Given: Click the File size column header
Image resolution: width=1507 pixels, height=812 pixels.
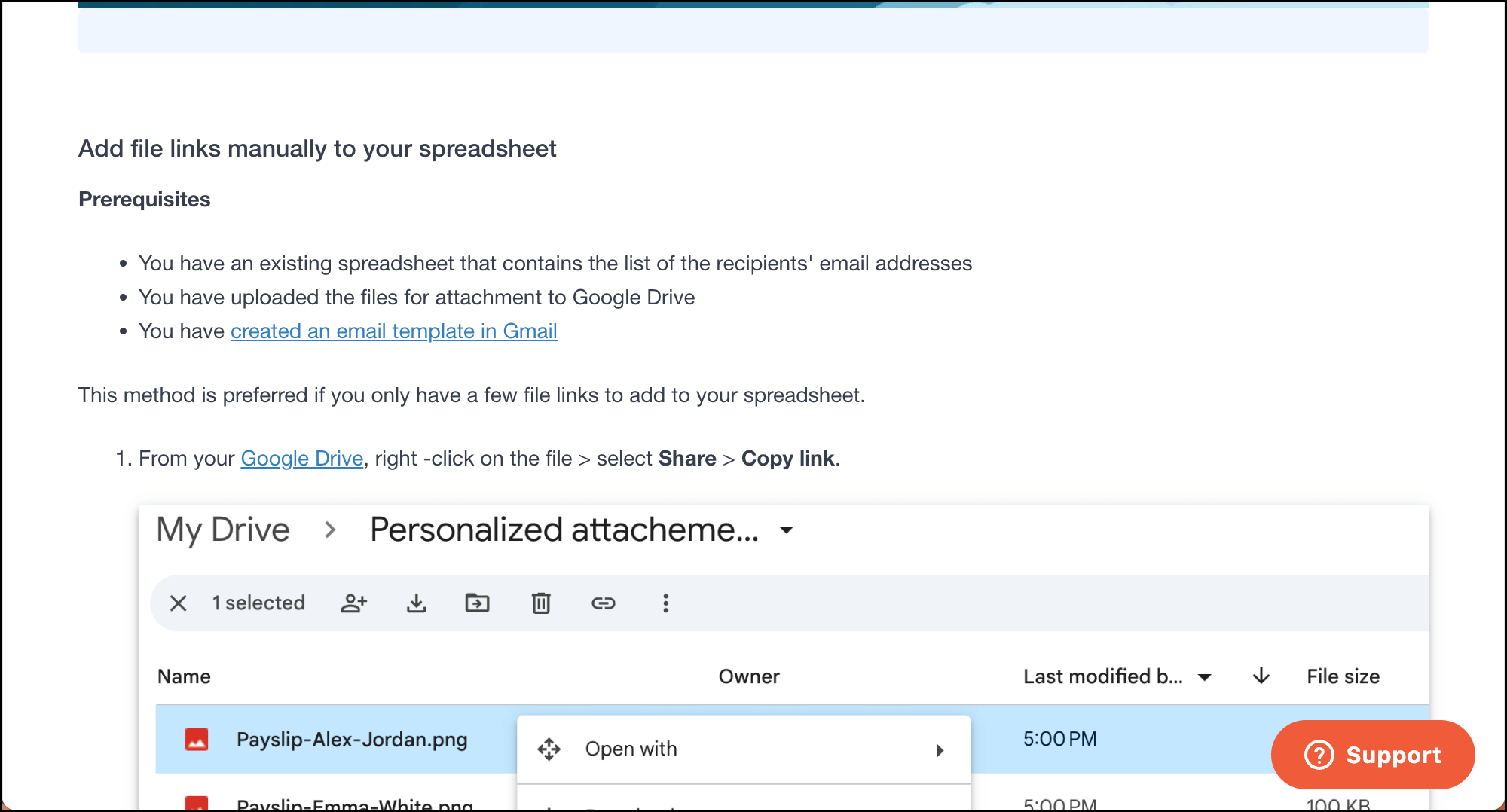Looking at the screenshot, I should pyautogui.click(x=1343, y=676).
